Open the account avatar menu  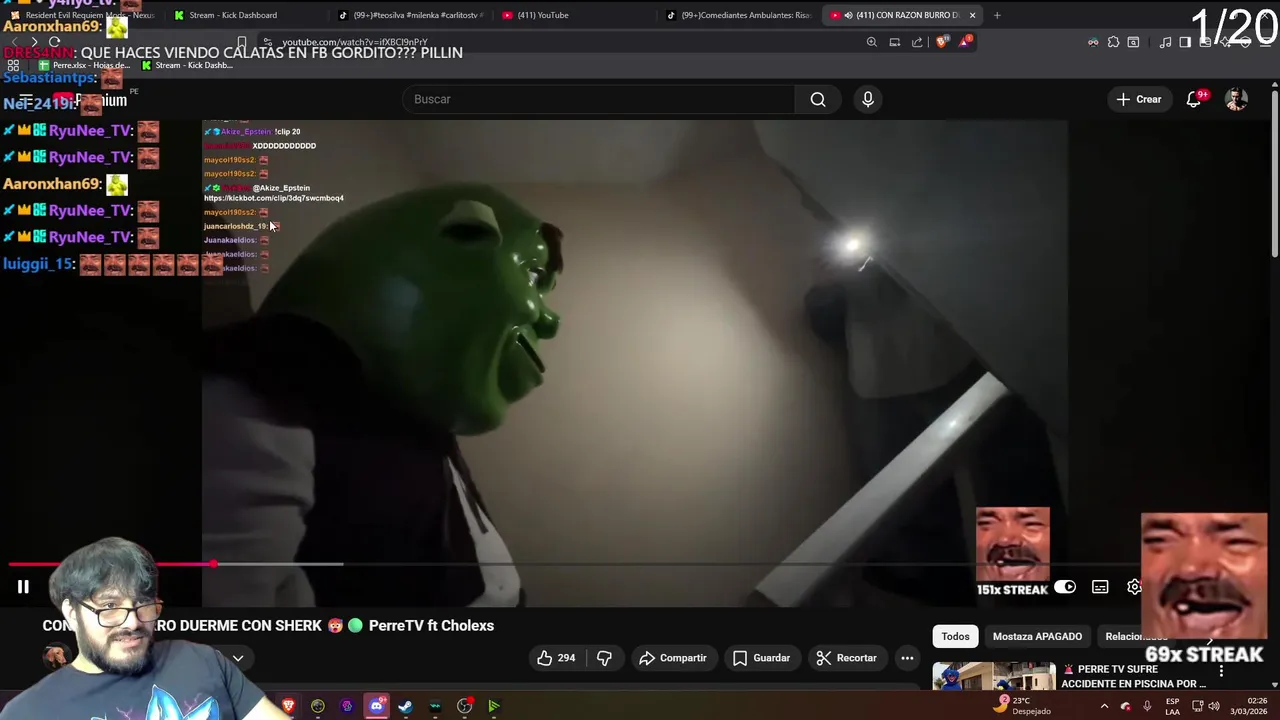click(1237, 99)
